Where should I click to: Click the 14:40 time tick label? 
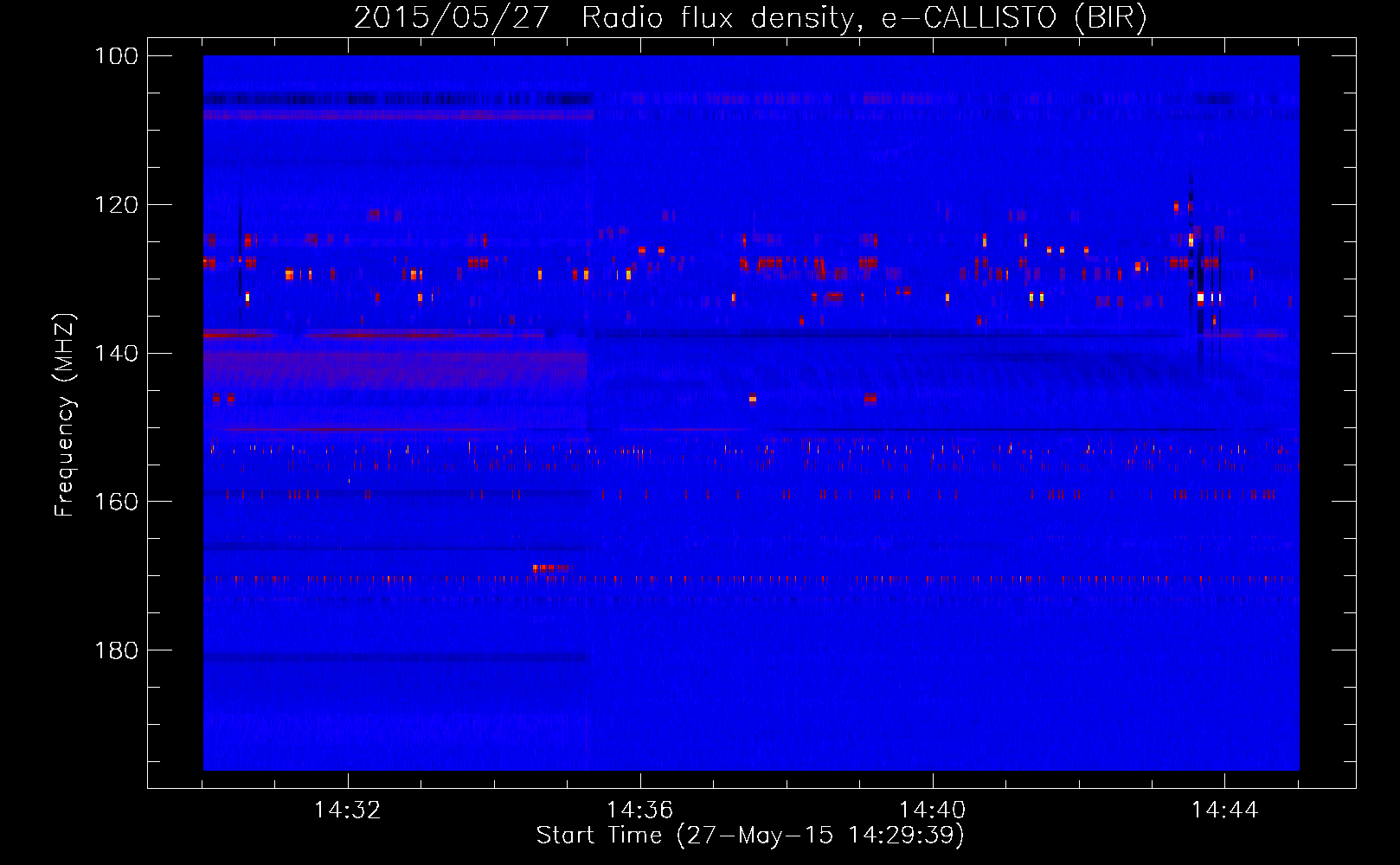pyautogui.click(x=933, y=811)
